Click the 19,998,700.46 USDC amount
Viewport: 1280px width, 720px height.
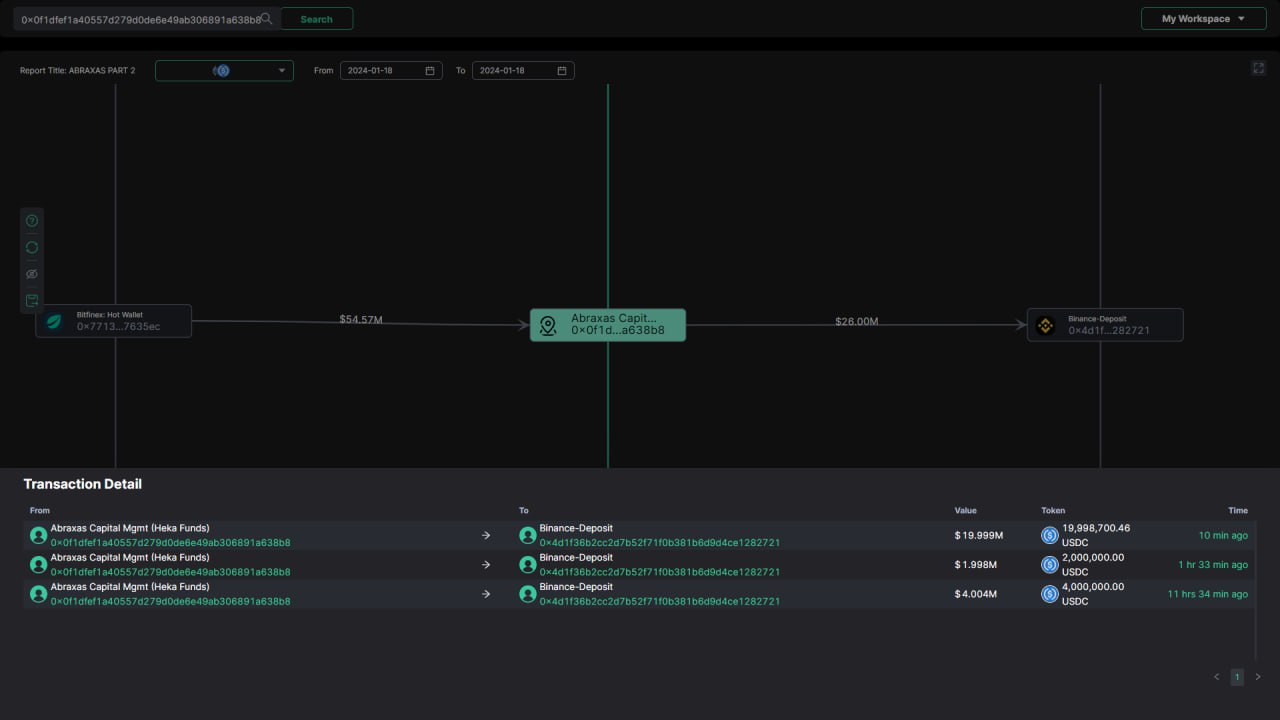coord(1096,535)
